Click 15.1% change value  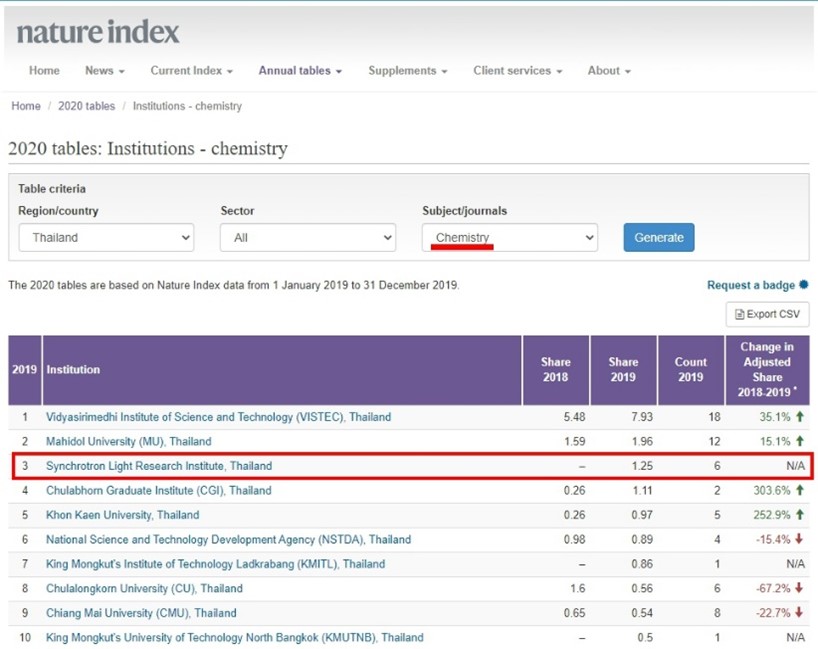pyautogui.click(x=775, y=441)
